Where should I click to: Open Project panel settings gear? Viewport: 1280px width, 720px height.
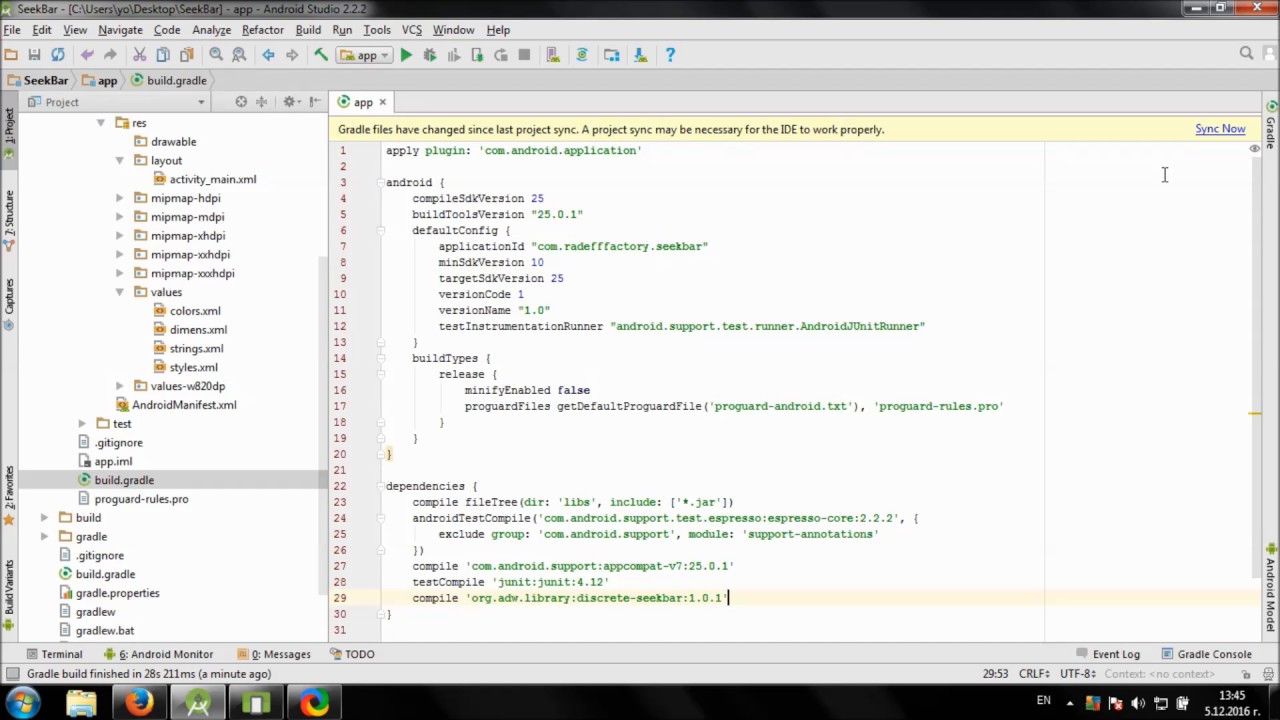pos(290,102)
